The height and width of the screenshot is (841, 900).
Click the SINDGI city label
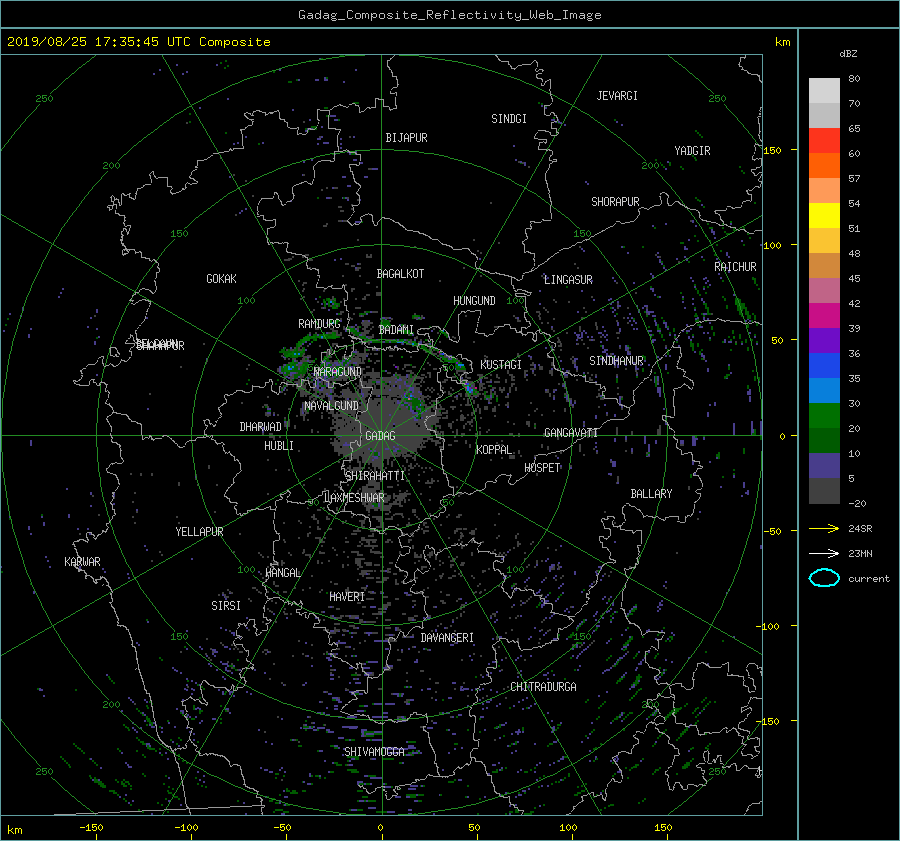coord(509,119)
